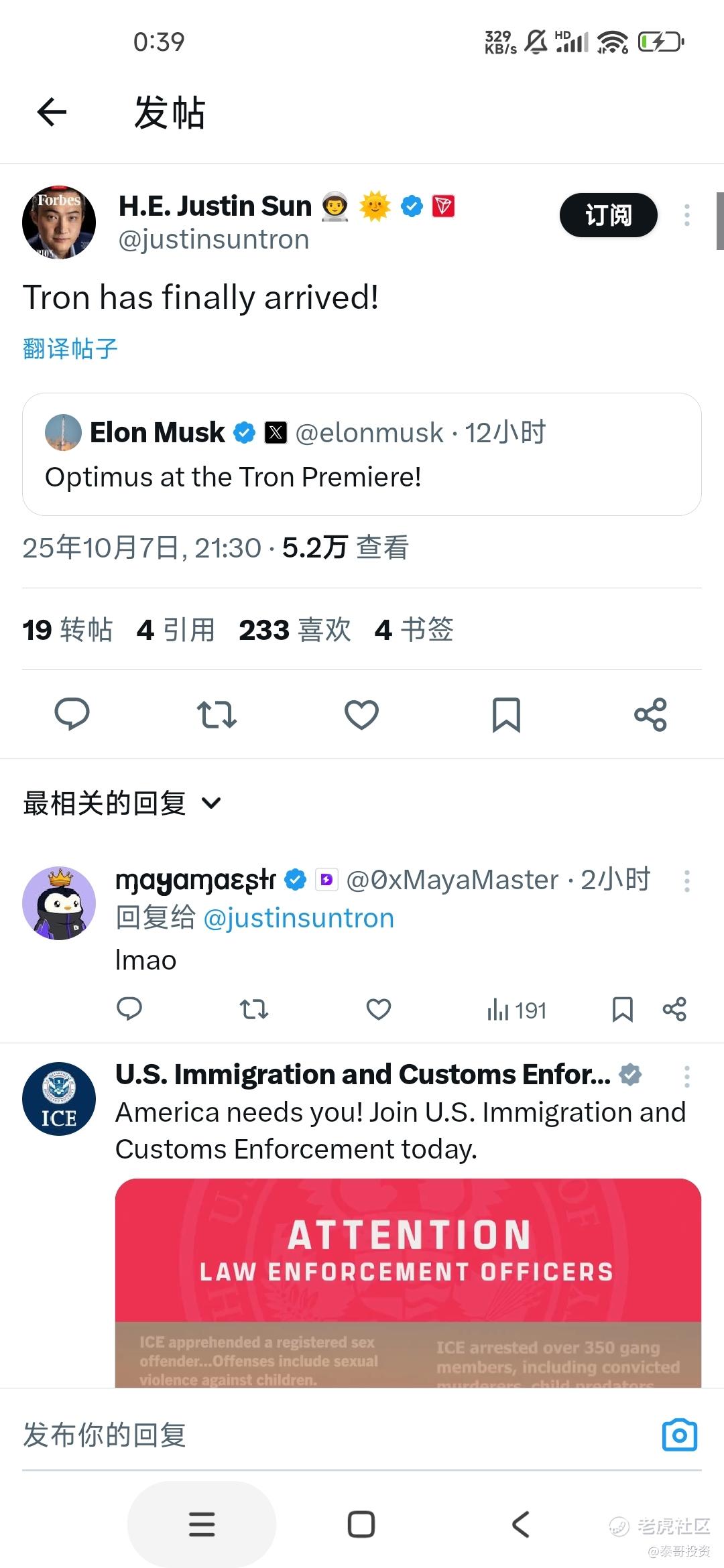Tap the 翻译帖子 translate link
The height and width of the screenshot is (1568, 724).
click(70, 348)
